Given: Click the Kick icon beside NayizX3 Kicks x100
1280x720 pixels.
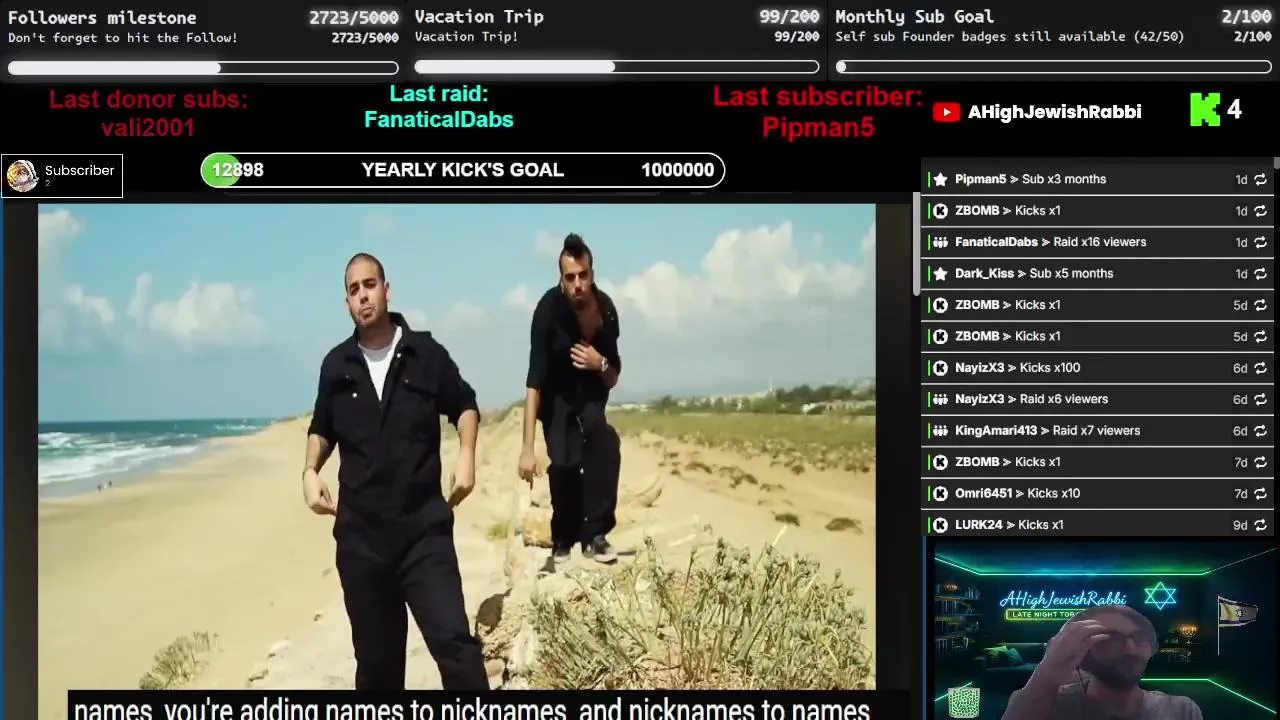Looking at the screenshot, I should pos(940,368).
